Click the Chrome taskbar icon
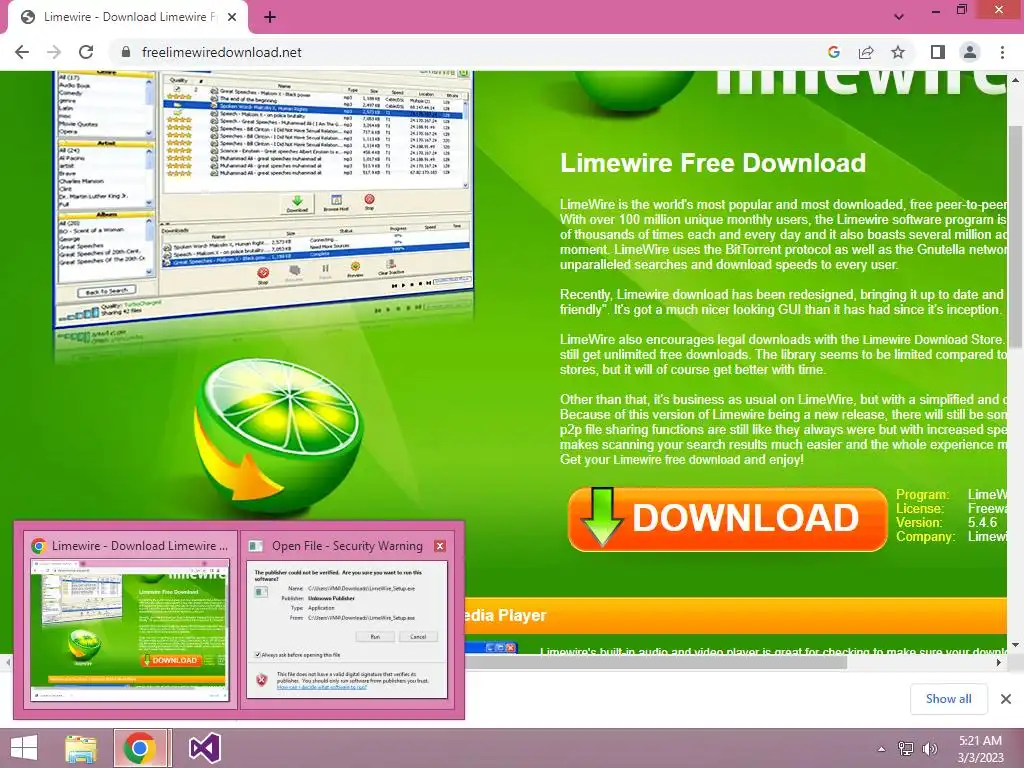The height and width of the screenshot is (768, 1024). point(139,748)
